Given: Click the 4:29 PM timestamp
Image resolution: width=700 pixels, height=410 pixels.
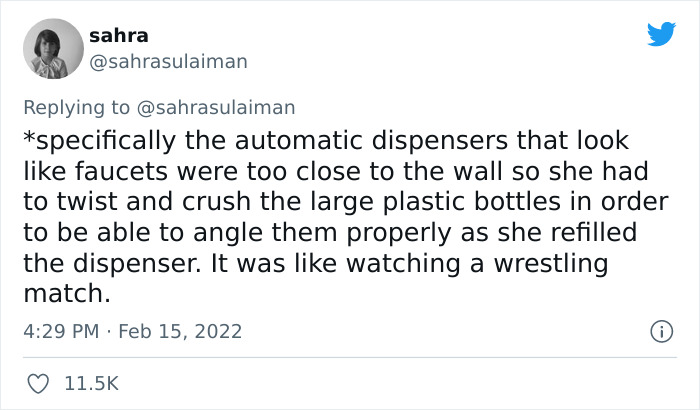Looking at the screenshot, I should click(x=61, y=331).
